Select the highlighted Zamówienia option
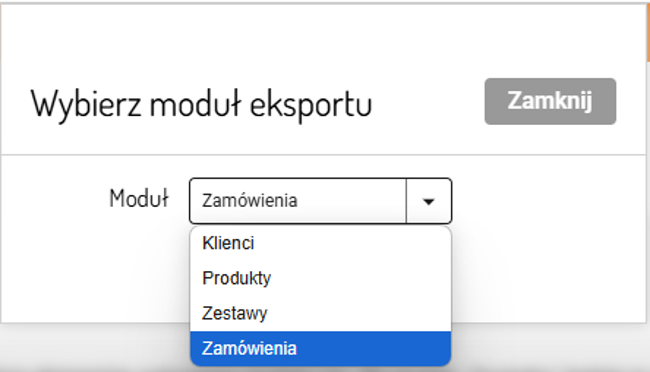The height and width of the screenshot is (372, 650). (320, 348)
